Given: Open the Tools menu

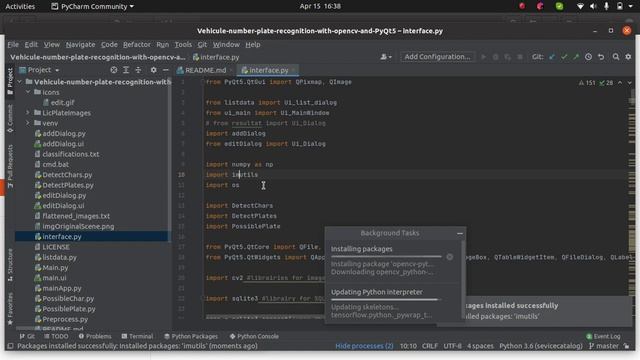Looking at the screenshot, I should click(x=183, y=44).
